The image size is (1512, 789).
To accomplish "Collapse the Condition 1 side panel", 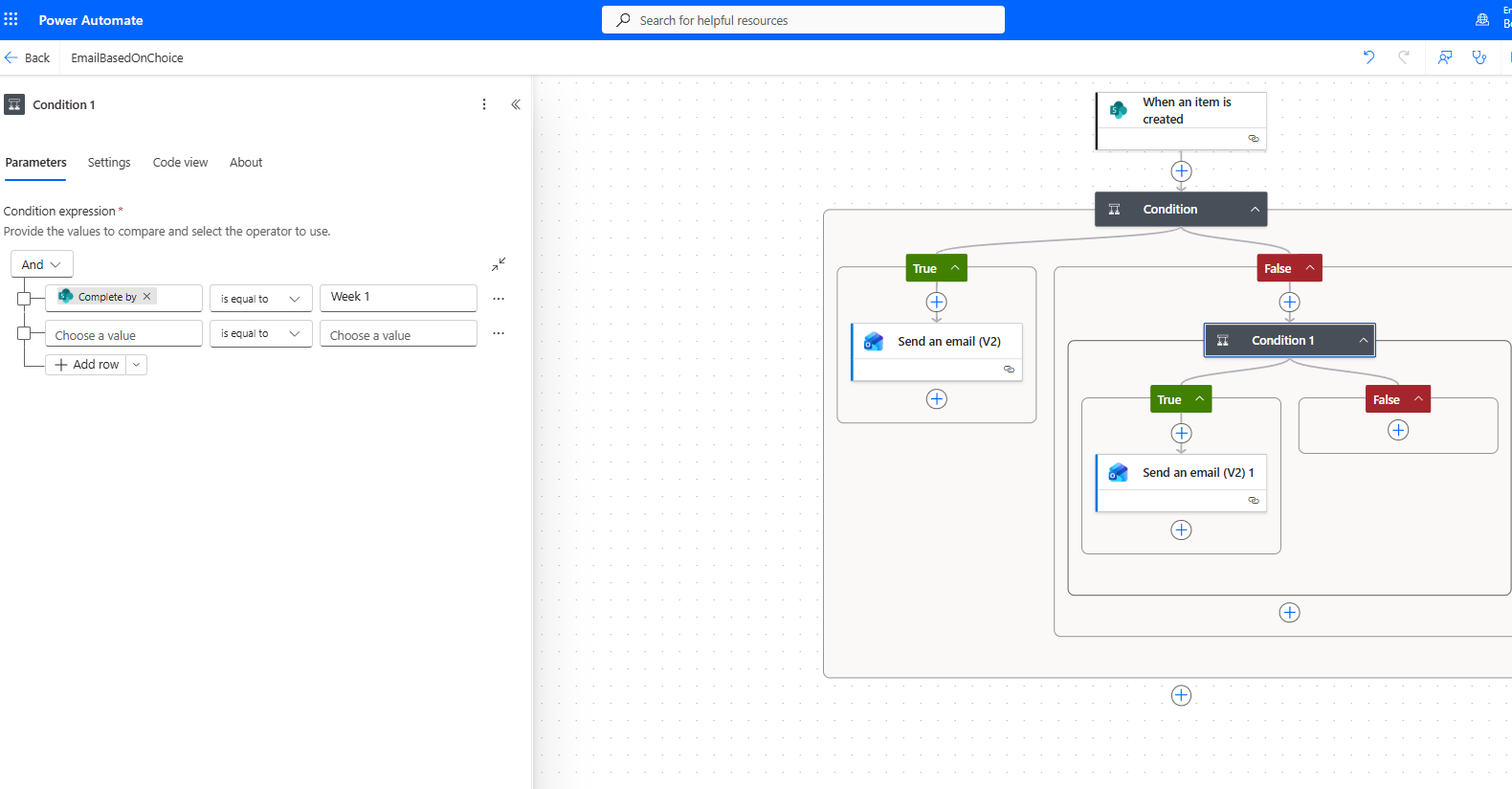I will pyautogui.click(x=516, y=104).
